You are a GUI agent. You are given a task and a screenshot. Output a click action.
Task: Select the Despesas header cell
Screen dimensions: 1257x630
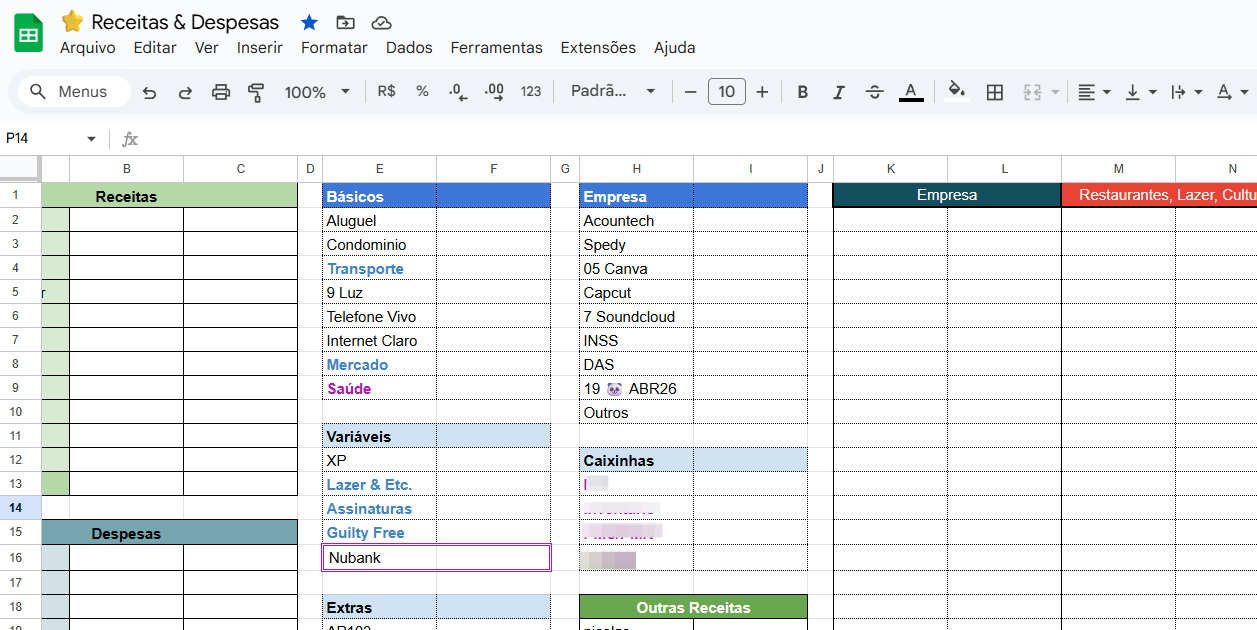click(x=170, y=533)
